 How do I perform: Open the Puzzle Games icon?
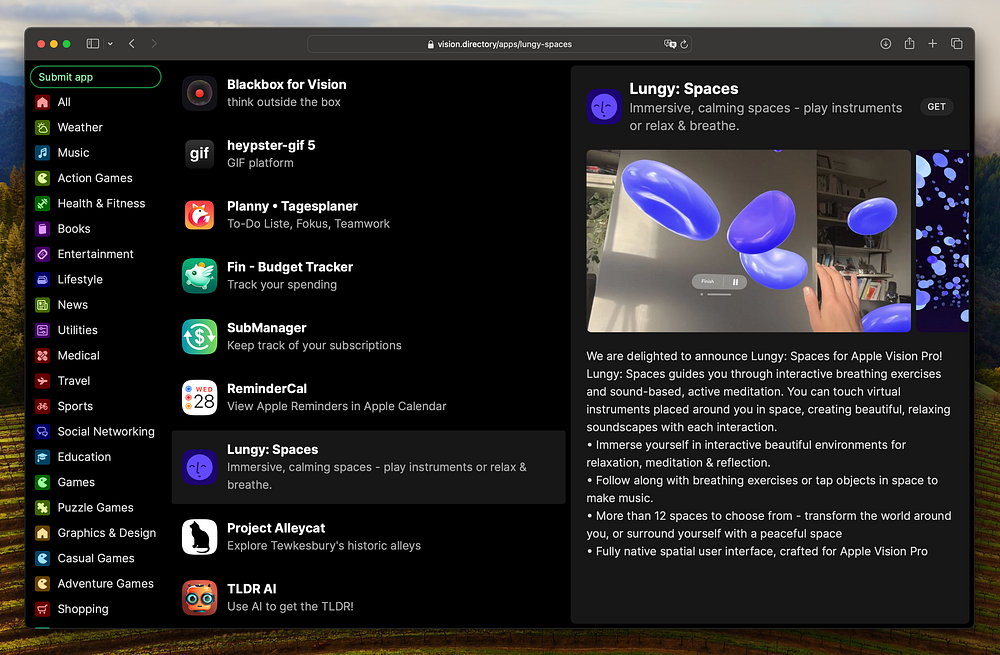tap(42, 508)
